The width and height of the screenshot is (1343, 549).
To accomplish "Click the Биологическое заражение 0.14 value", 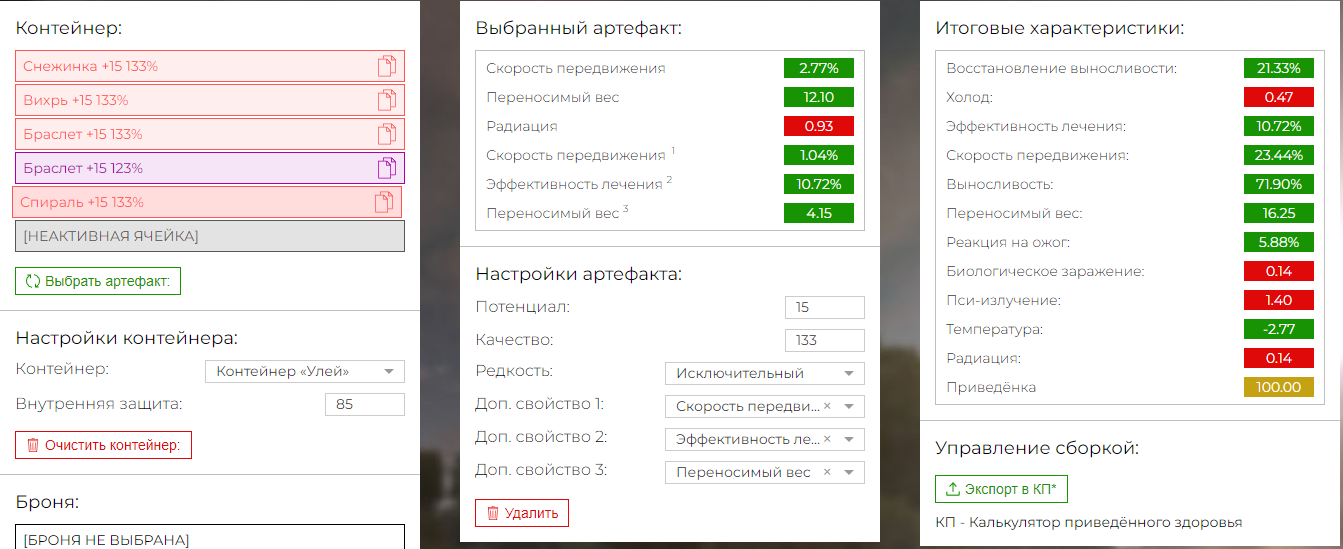I will coord(1279,271).
